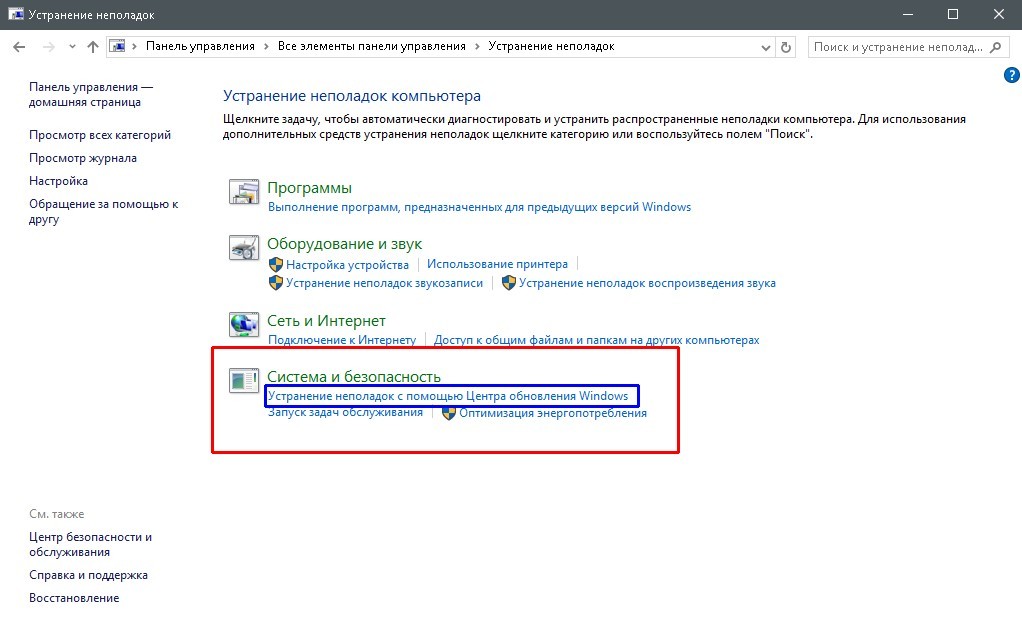Close the Устранение неполадок window
This screenshot has height=623, width=1022.
tap(999, 14)
